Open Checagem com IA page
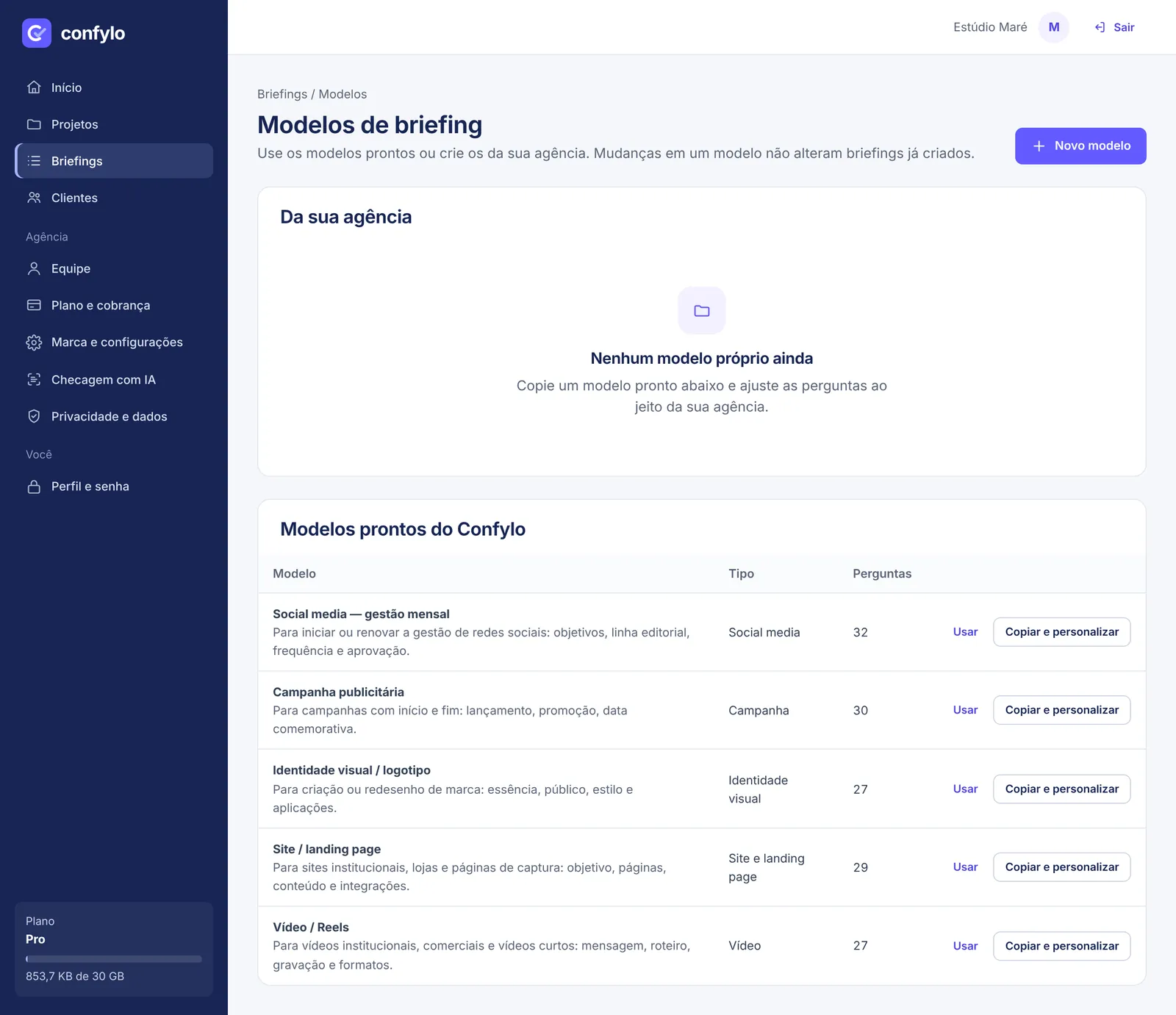This screenshot has width=1176, height=1015. [114, 379]
